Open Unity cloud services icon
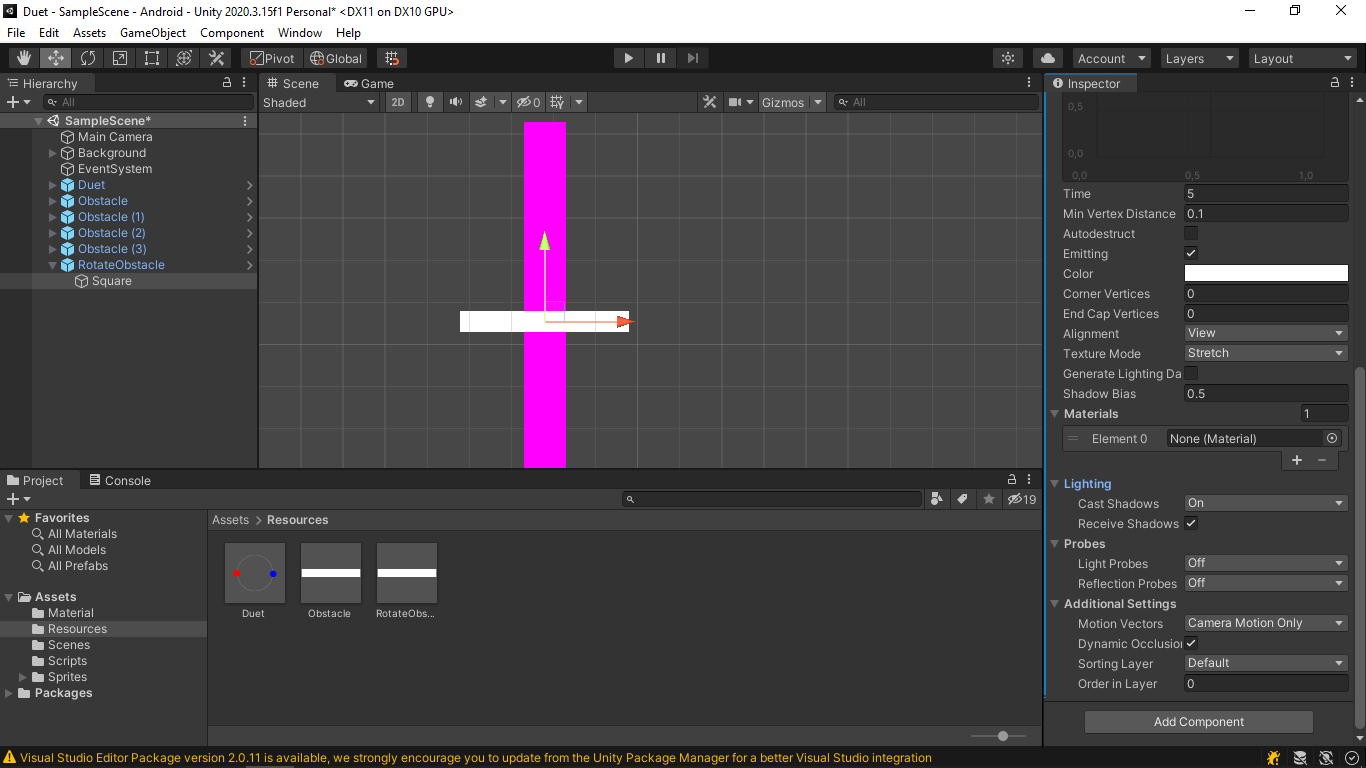The height and width of the screenshot is (768, 1366). (1048, 58)
